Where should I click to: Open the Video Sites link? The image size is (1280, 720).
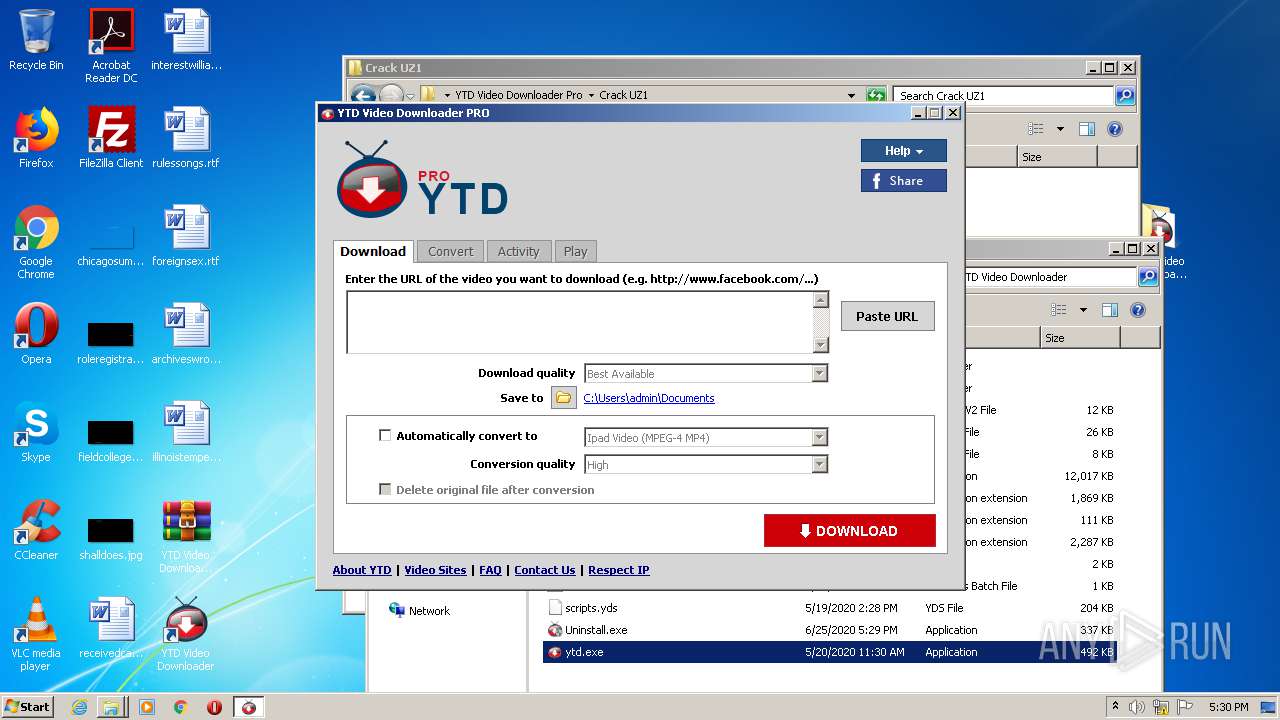(x=435, y=570)
